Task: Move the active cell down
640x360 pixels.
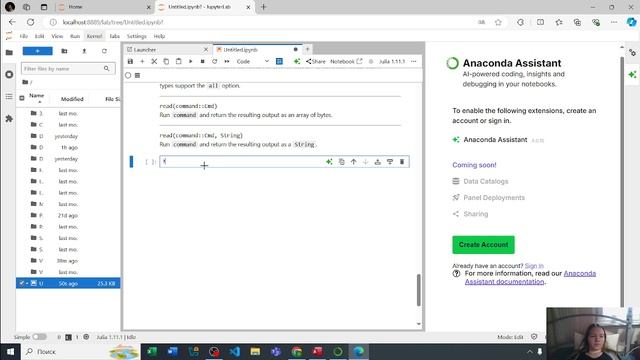Action: coord(365,162)
